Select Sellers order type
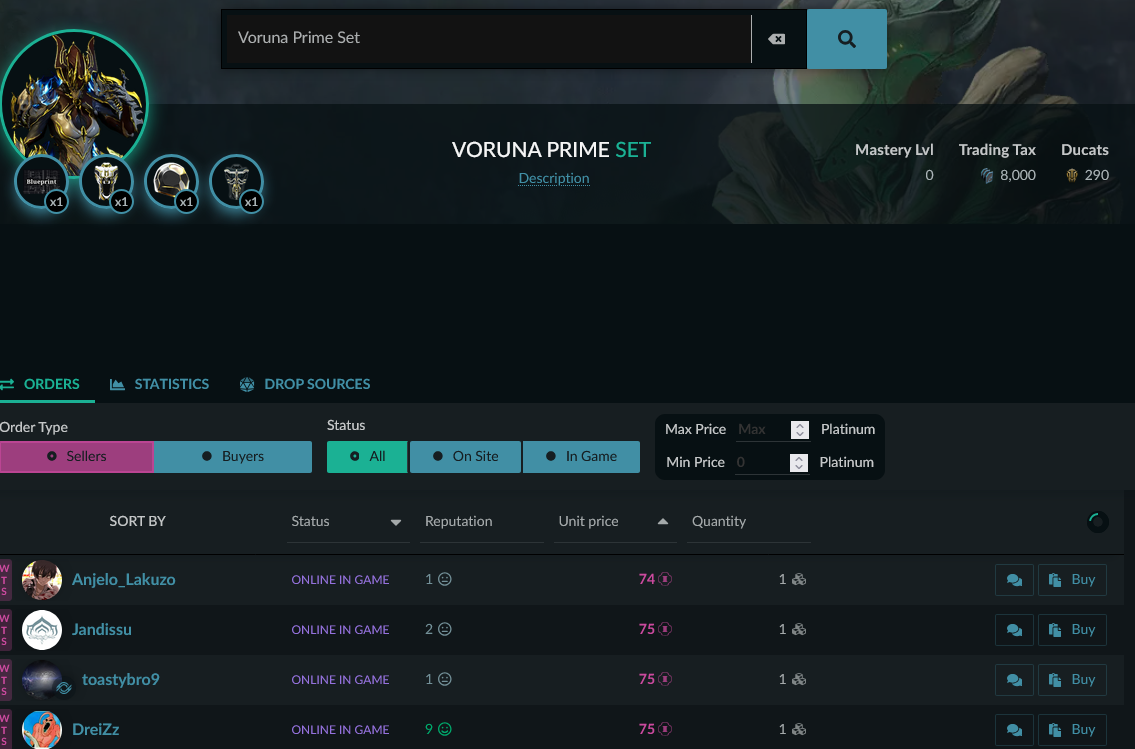1135x749 pixels. click(x=77, y=457)
